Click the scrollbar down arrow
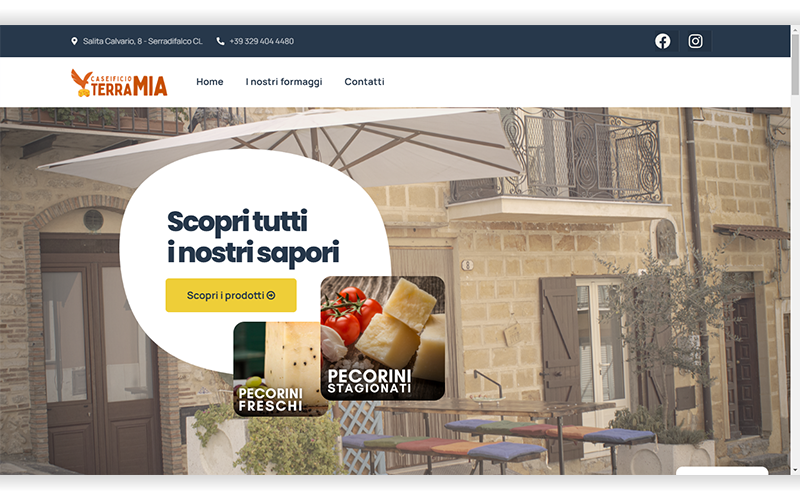 (795, 470)
